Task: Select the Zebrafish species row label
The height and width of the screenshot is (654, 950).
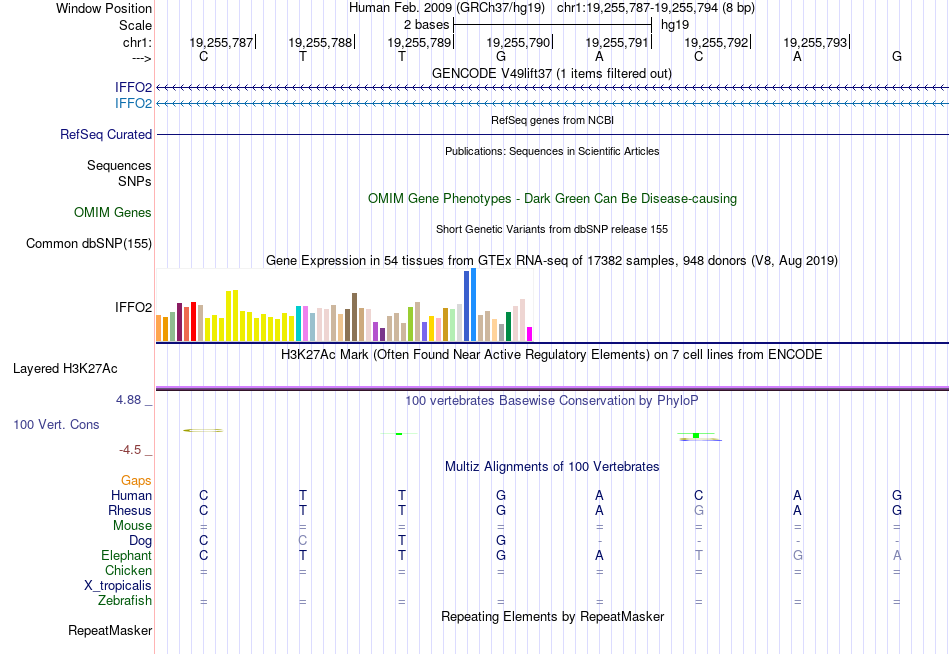Action: pyautogui.click(x=125, y=601)
